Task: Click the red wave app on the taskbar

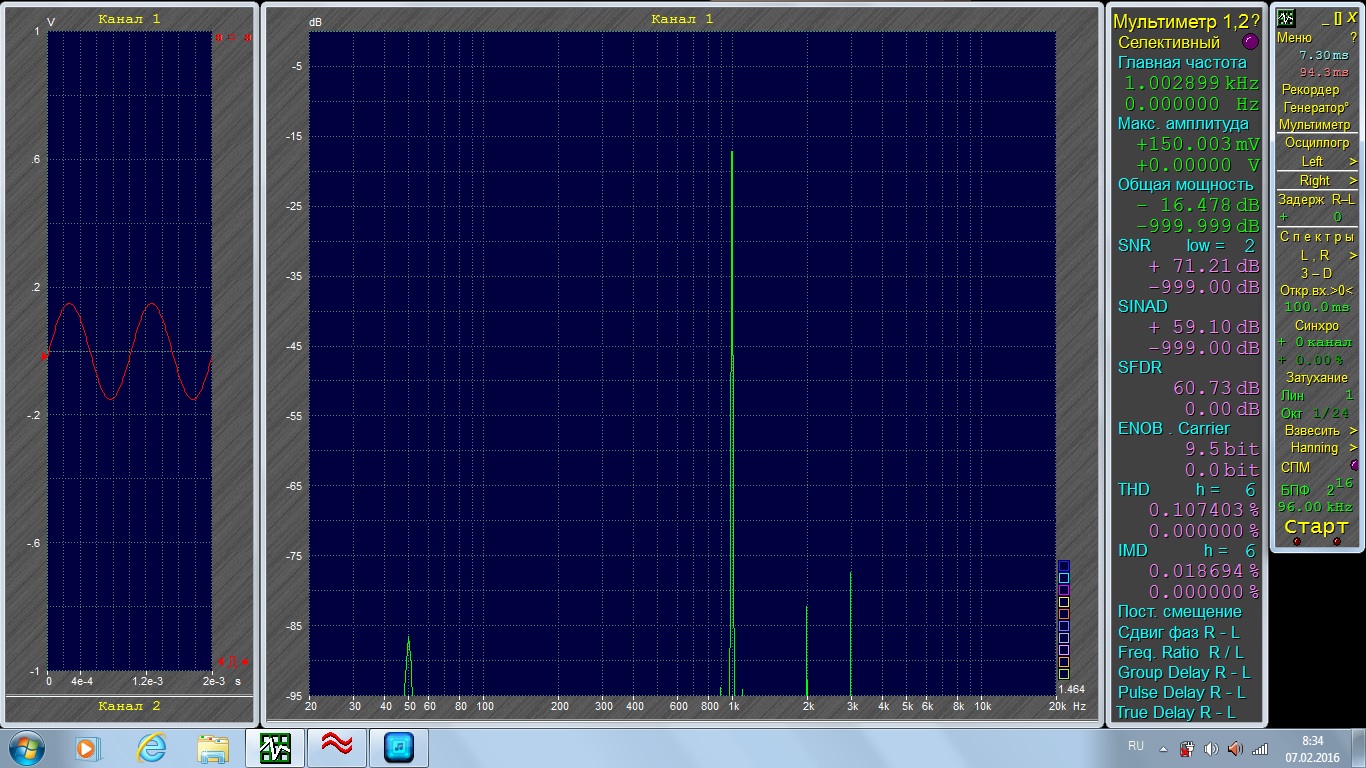Action: pyautogui.click(x=337, y=747)
